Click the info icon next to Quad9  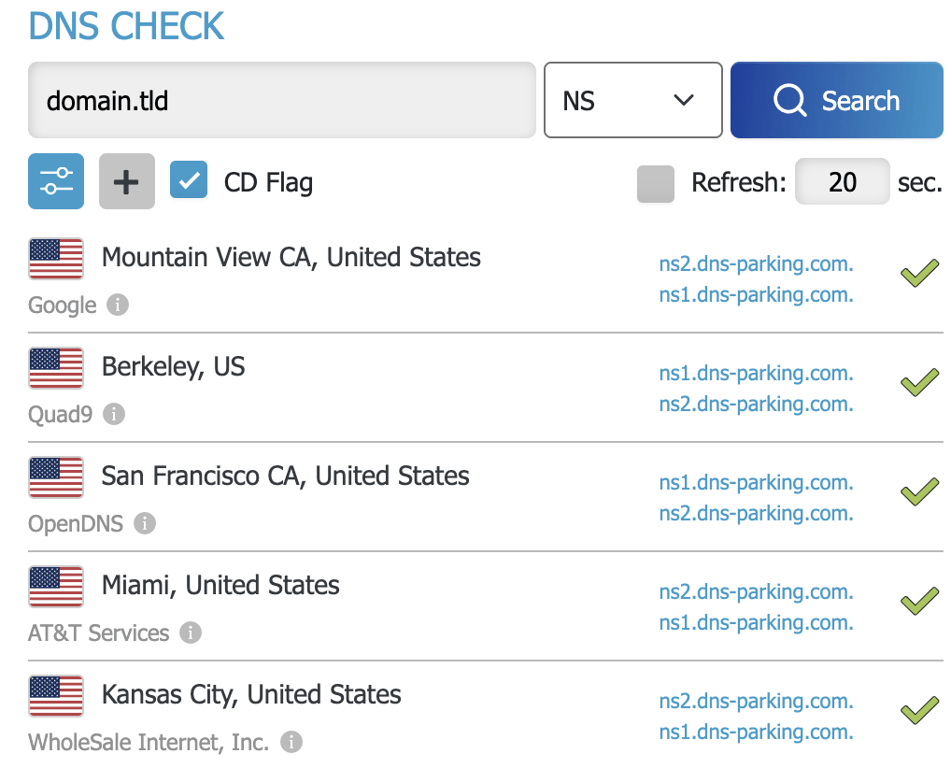click(x=114, y=414)
